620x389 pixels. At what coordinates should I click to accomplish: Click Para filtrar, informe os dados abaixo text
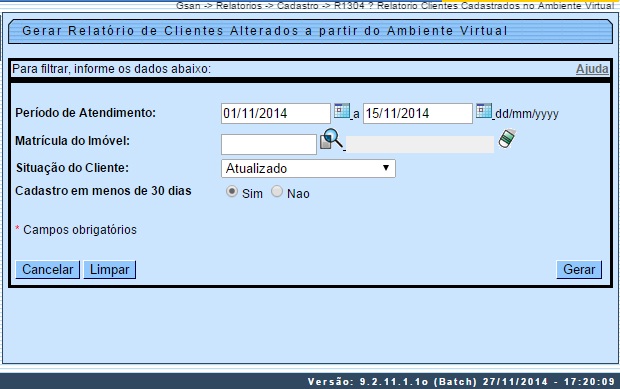click(x=112, y=69)
